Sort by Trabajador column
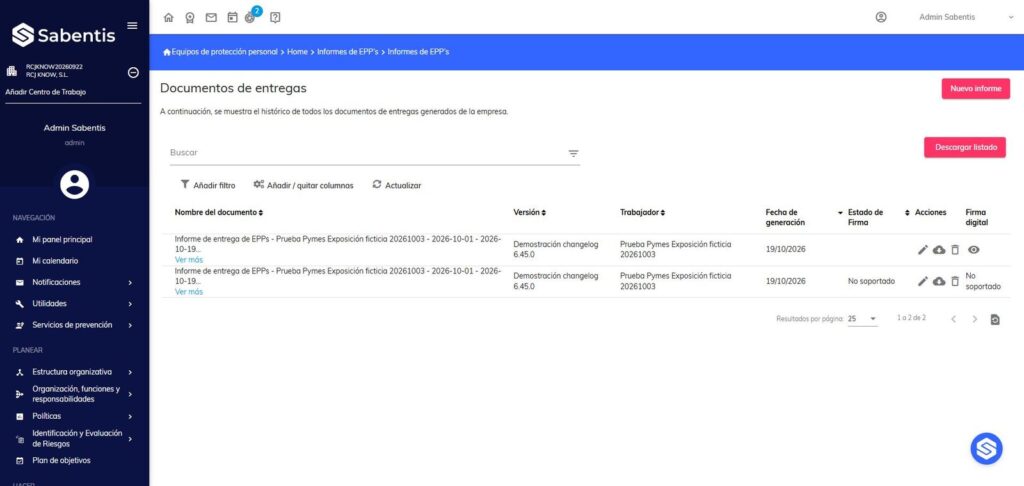 [x=643, y=212]
